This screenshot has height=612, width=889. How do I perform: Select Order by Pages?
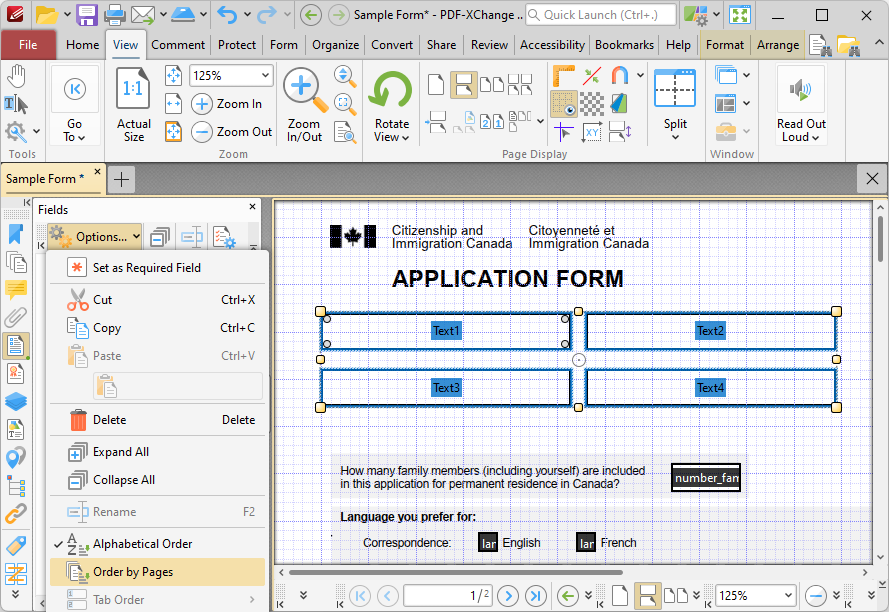pyautogui.click(x=157, y=572)
